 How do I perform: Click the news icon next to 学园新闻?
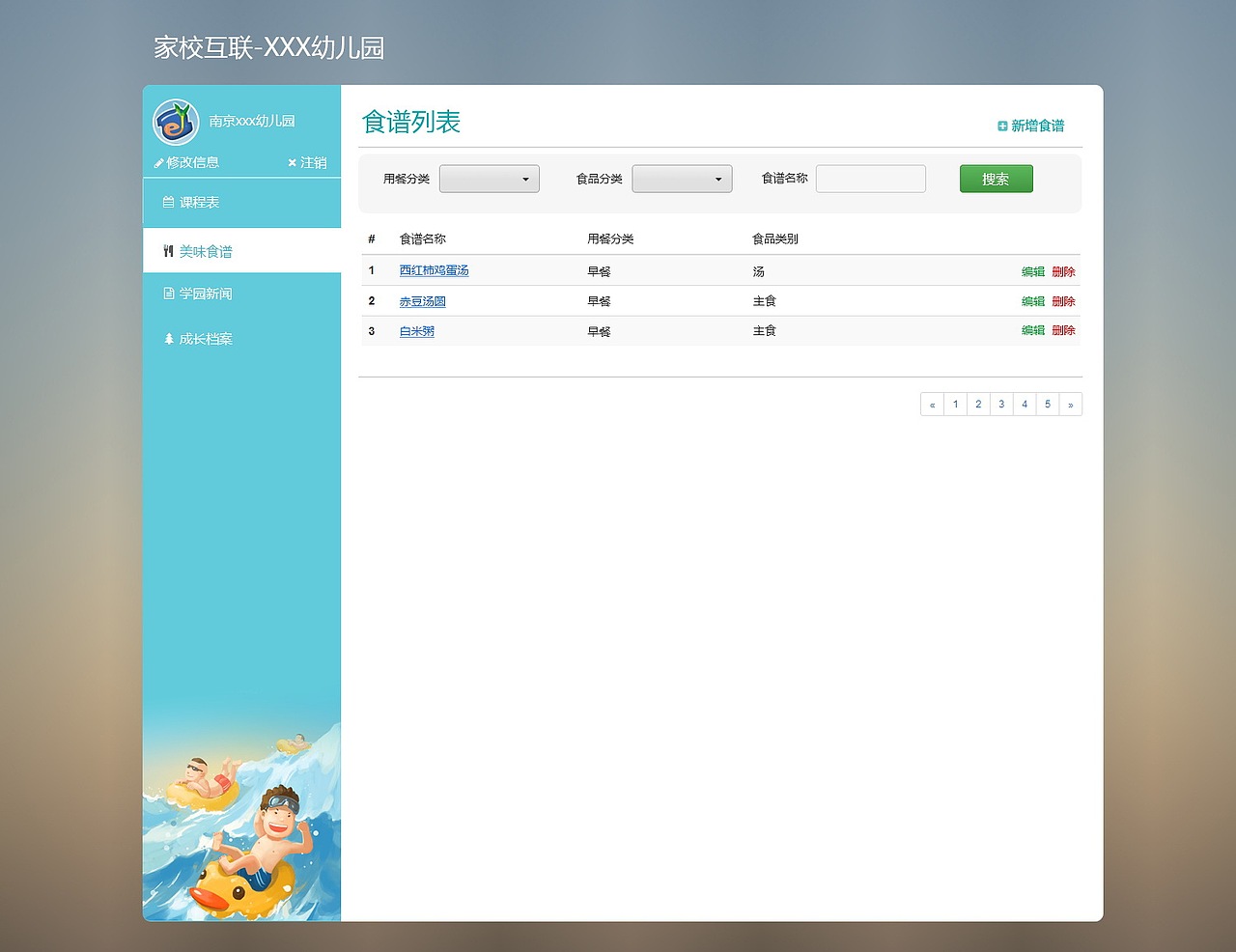click(168, 294)
